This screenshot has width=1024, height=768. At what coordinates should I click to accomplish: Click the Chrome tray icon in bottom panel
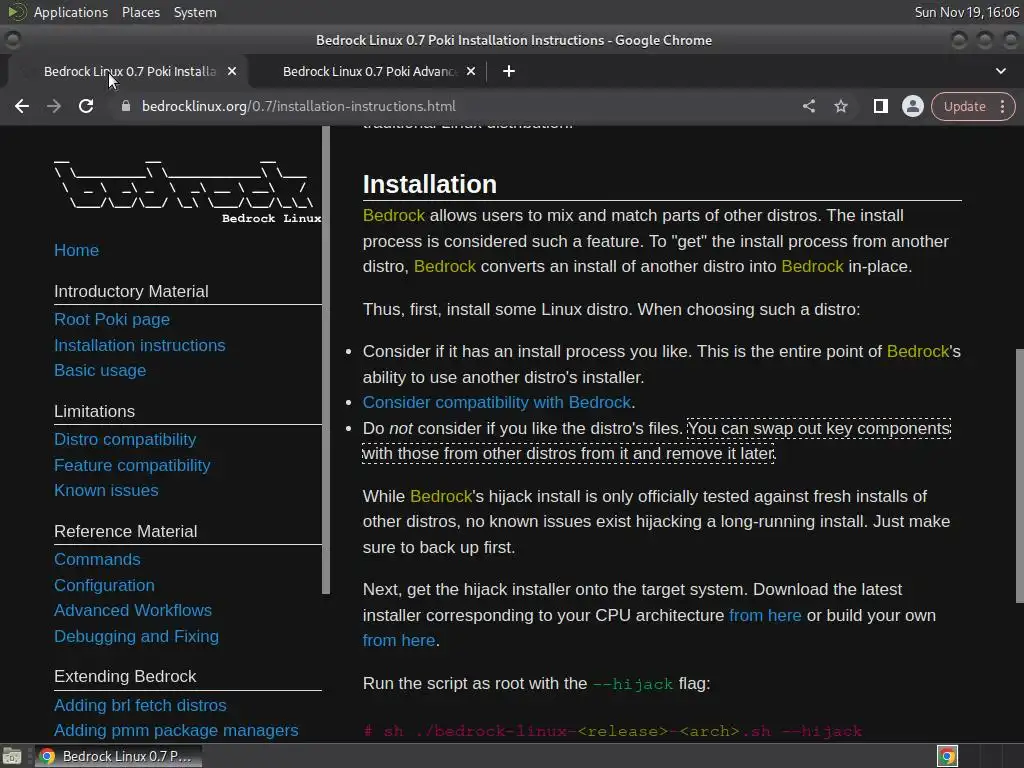pos(947,756)
